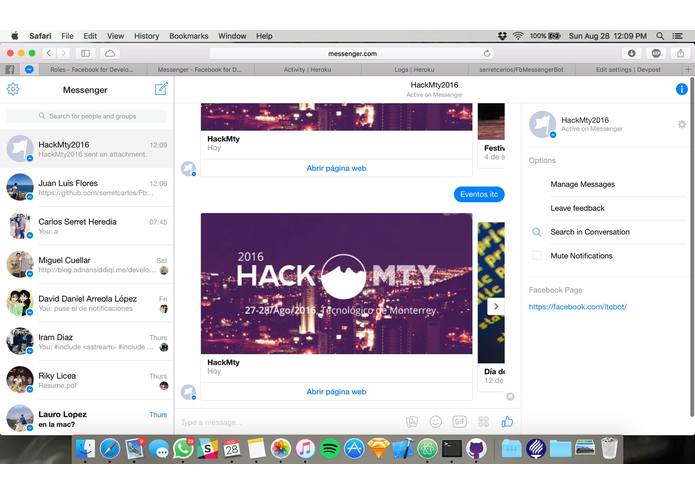Open the Bookmarks menu
Viewport: 695px width, 494px height.
pos(188,36)
